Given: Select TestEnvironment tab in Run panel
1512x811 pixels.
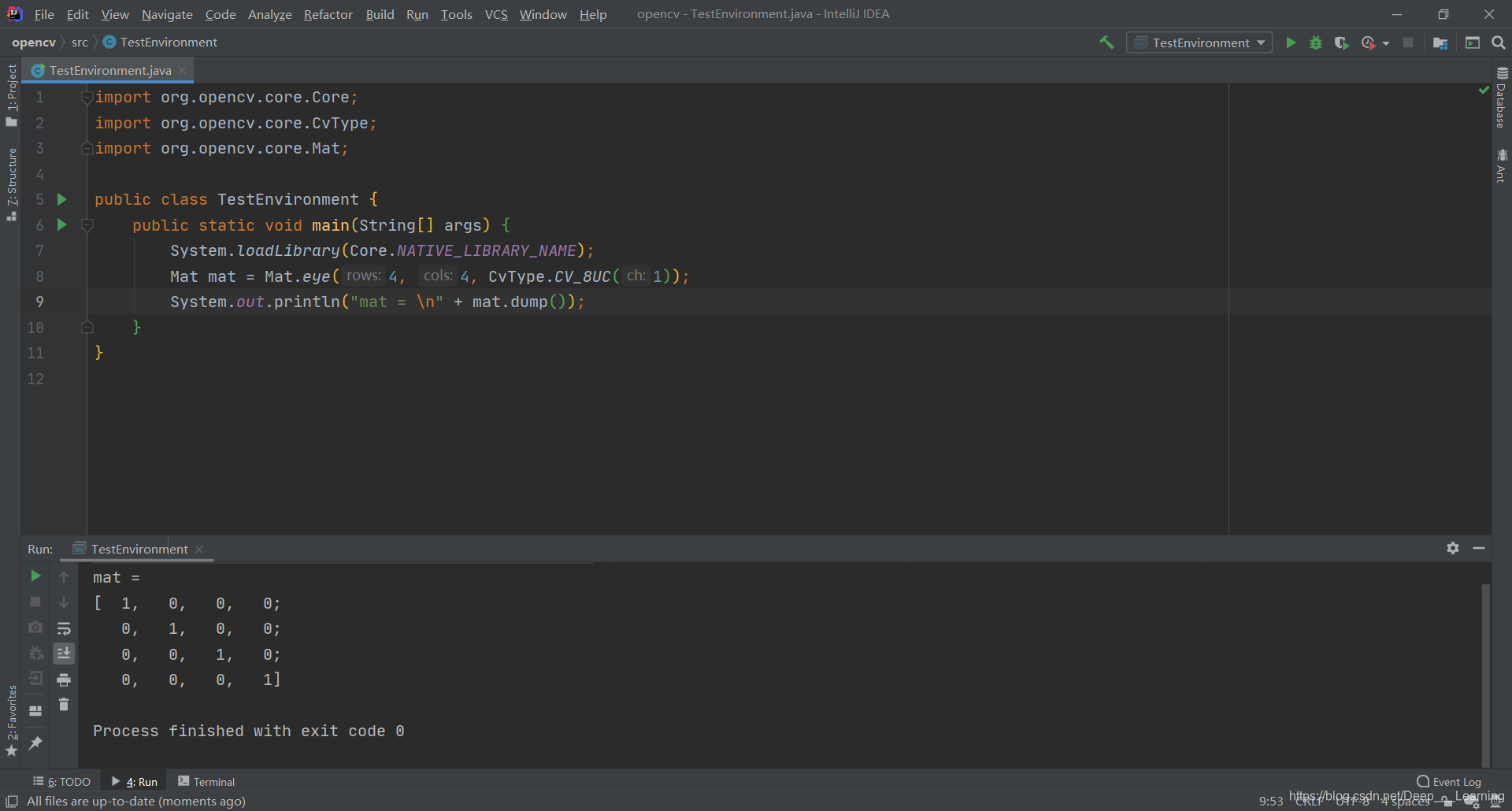Looking at the screenshot, I should 136,549.
